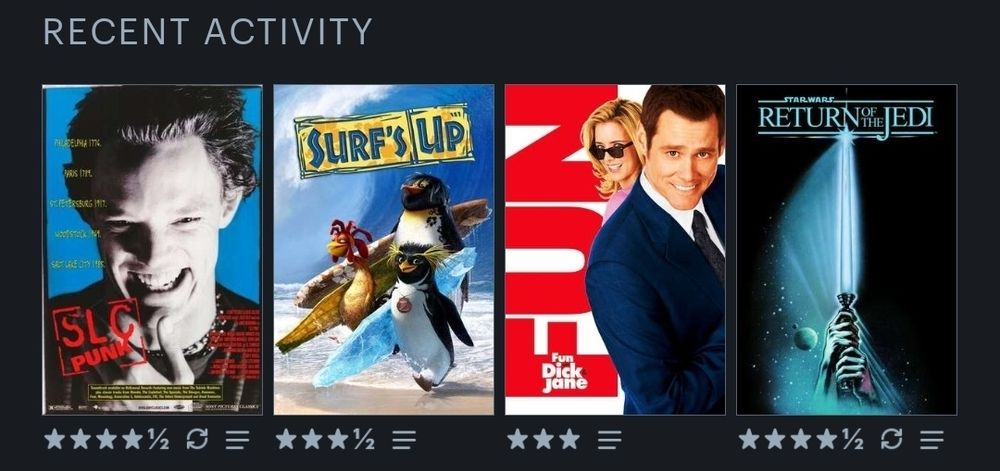
Task: Click the first star under SLC Punk
Action: pos(54,438)
